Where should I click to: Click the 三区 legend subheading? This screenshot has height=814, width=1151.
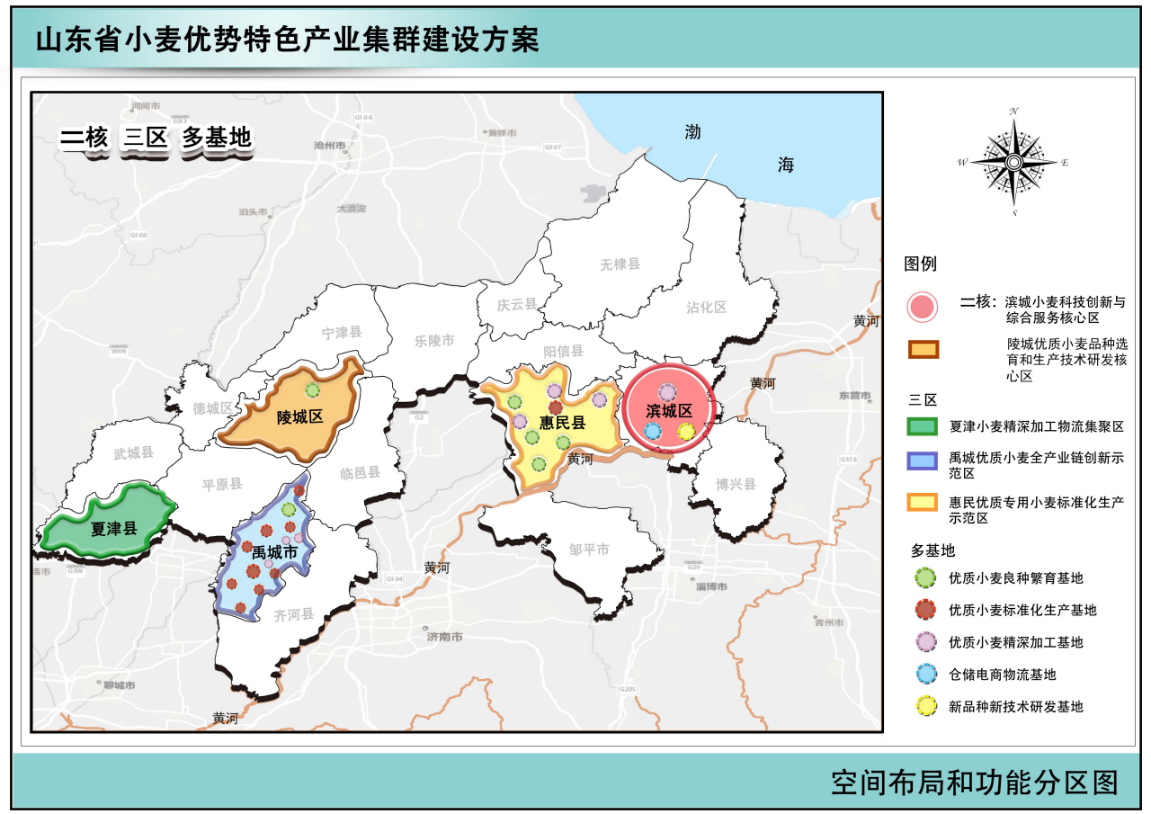922,400
